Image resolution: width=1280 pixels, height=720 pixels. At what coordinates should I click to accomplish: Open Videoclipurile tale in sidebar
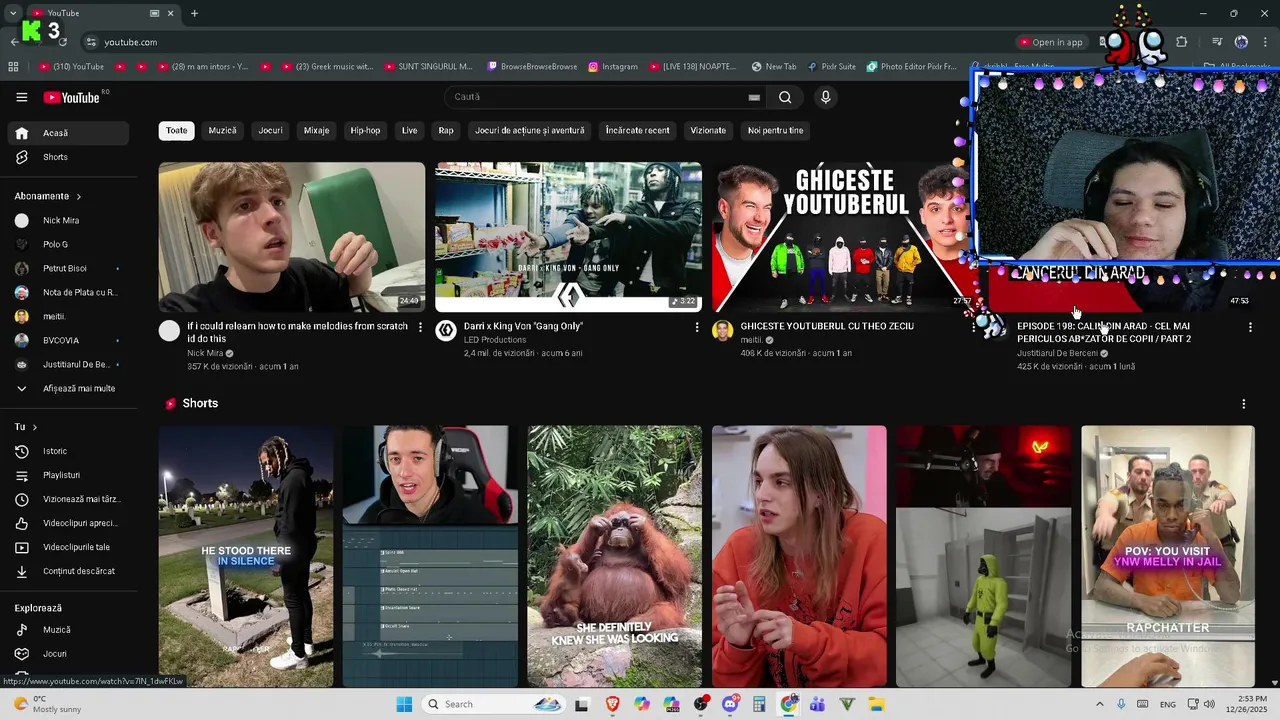point(68,547)
